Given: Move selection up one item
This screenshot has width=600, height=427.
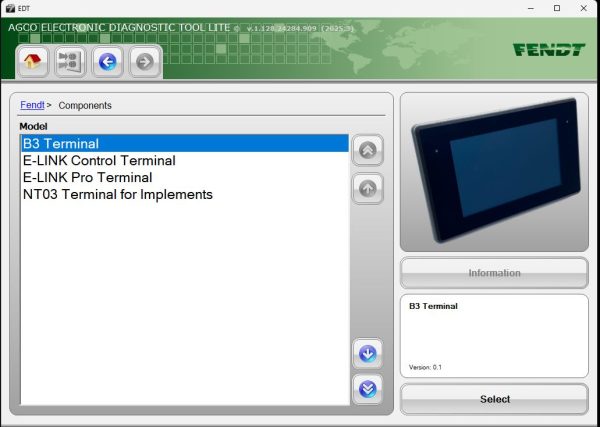Looking at the screenshot, I should (x=367, y=188).
